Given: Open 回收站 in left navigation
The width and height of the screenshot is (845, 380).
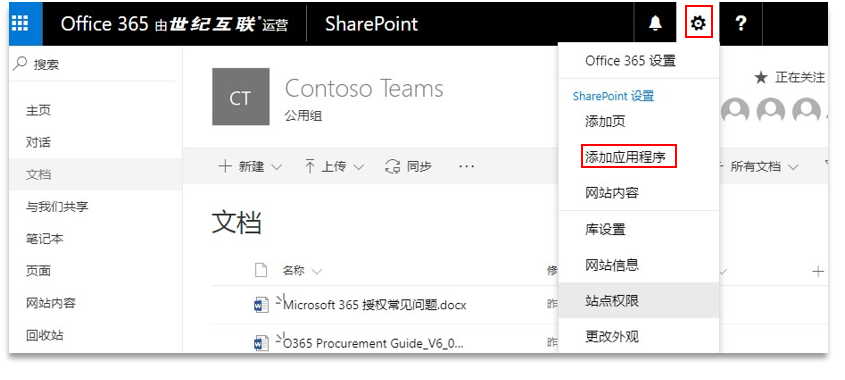Looking at the screenshot, I should pyautogui.click(x=45, y=335).
